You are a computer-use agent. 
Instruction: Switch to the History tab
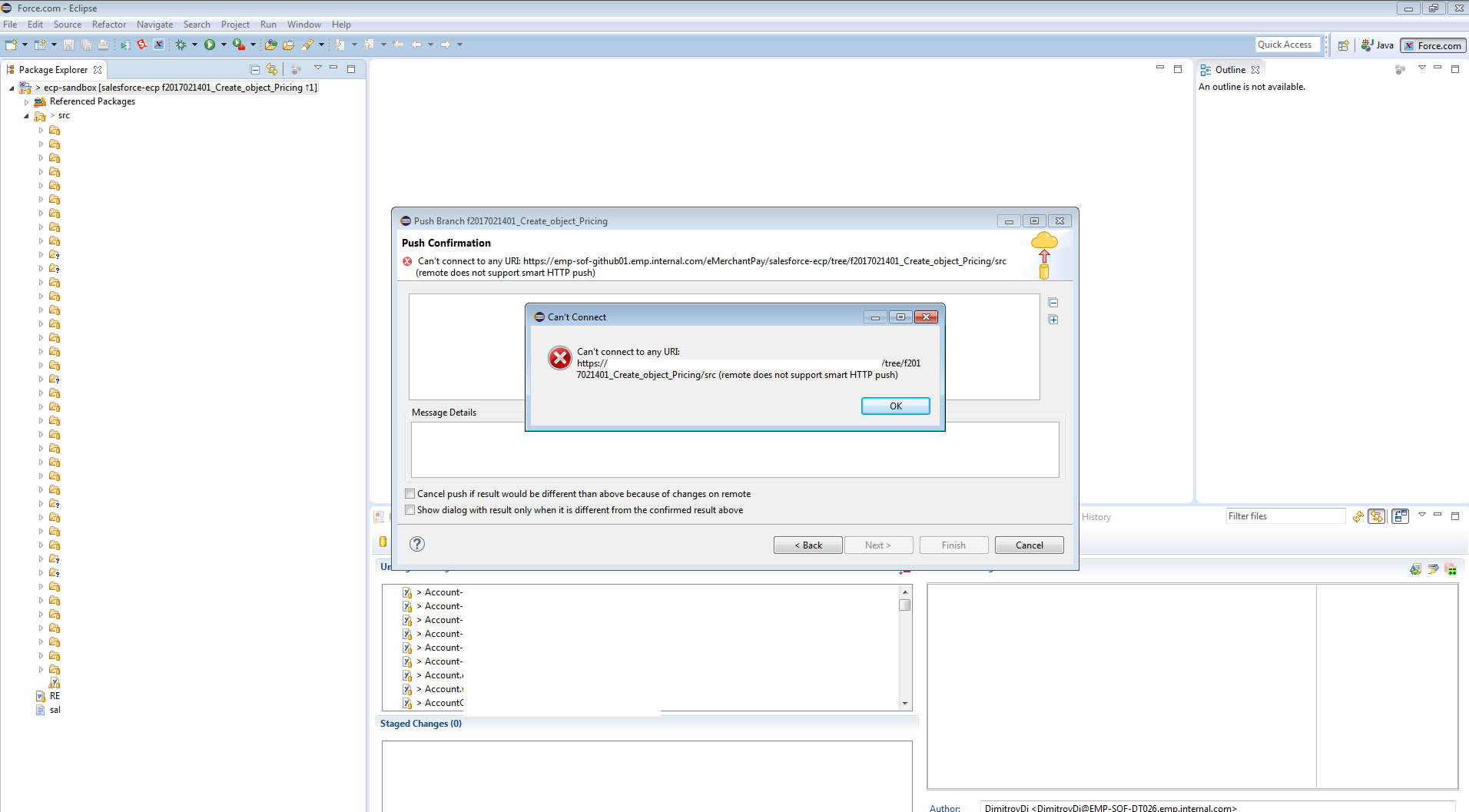(x=1096, y=517)
